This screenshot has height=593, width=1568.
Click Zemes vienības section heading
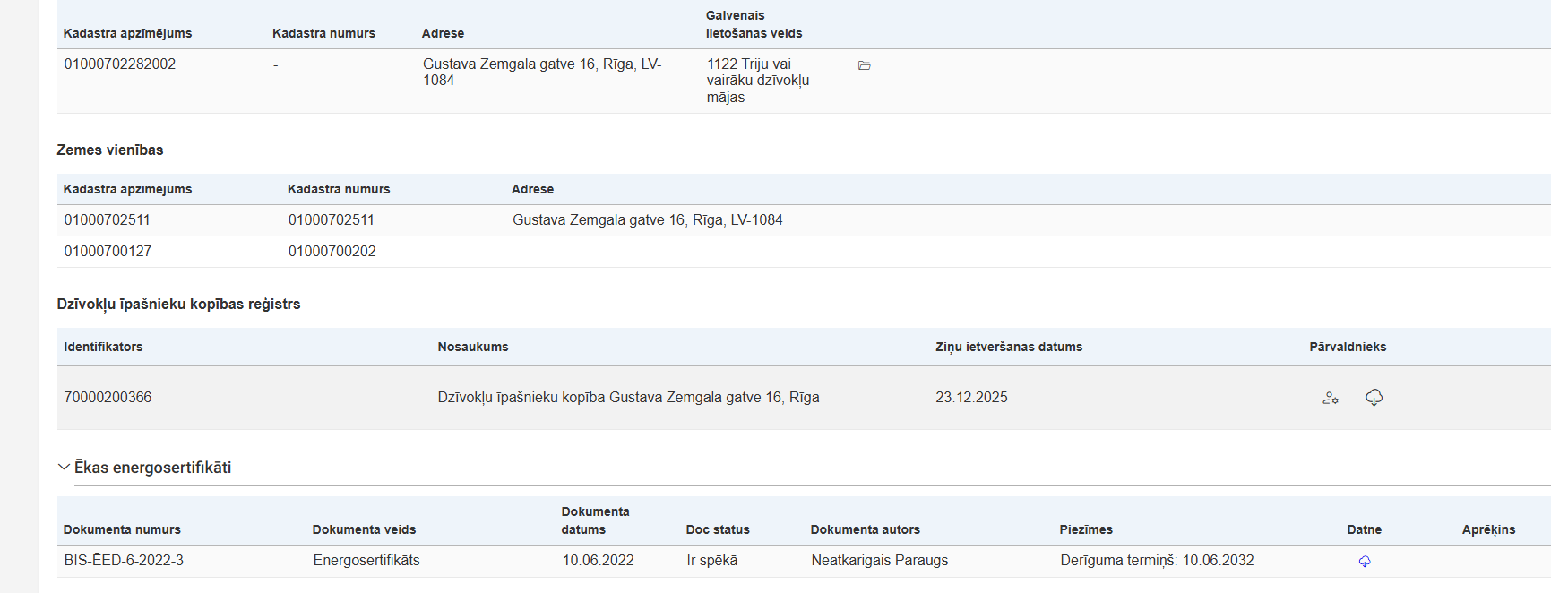point(110,150)
